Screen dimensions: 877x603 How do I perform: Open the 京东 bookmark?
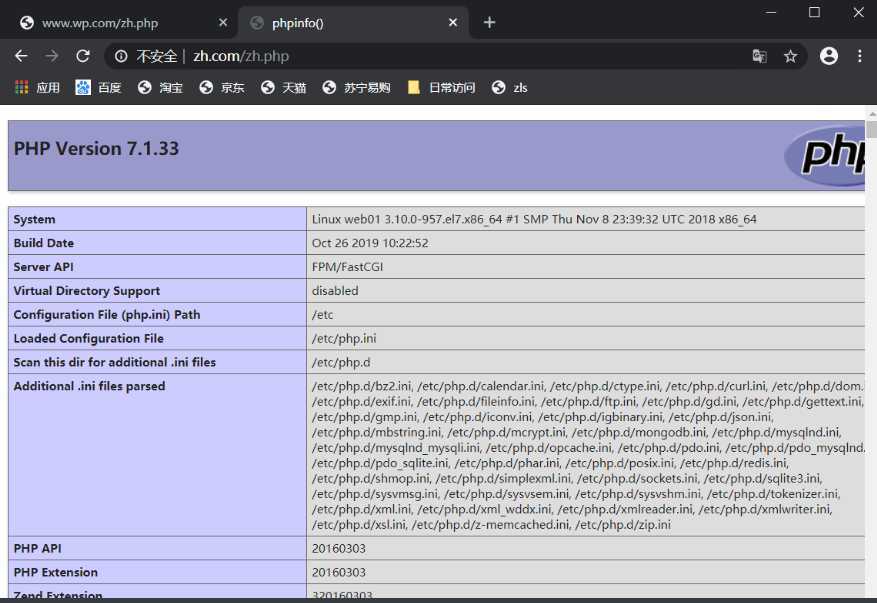(221, 87)
